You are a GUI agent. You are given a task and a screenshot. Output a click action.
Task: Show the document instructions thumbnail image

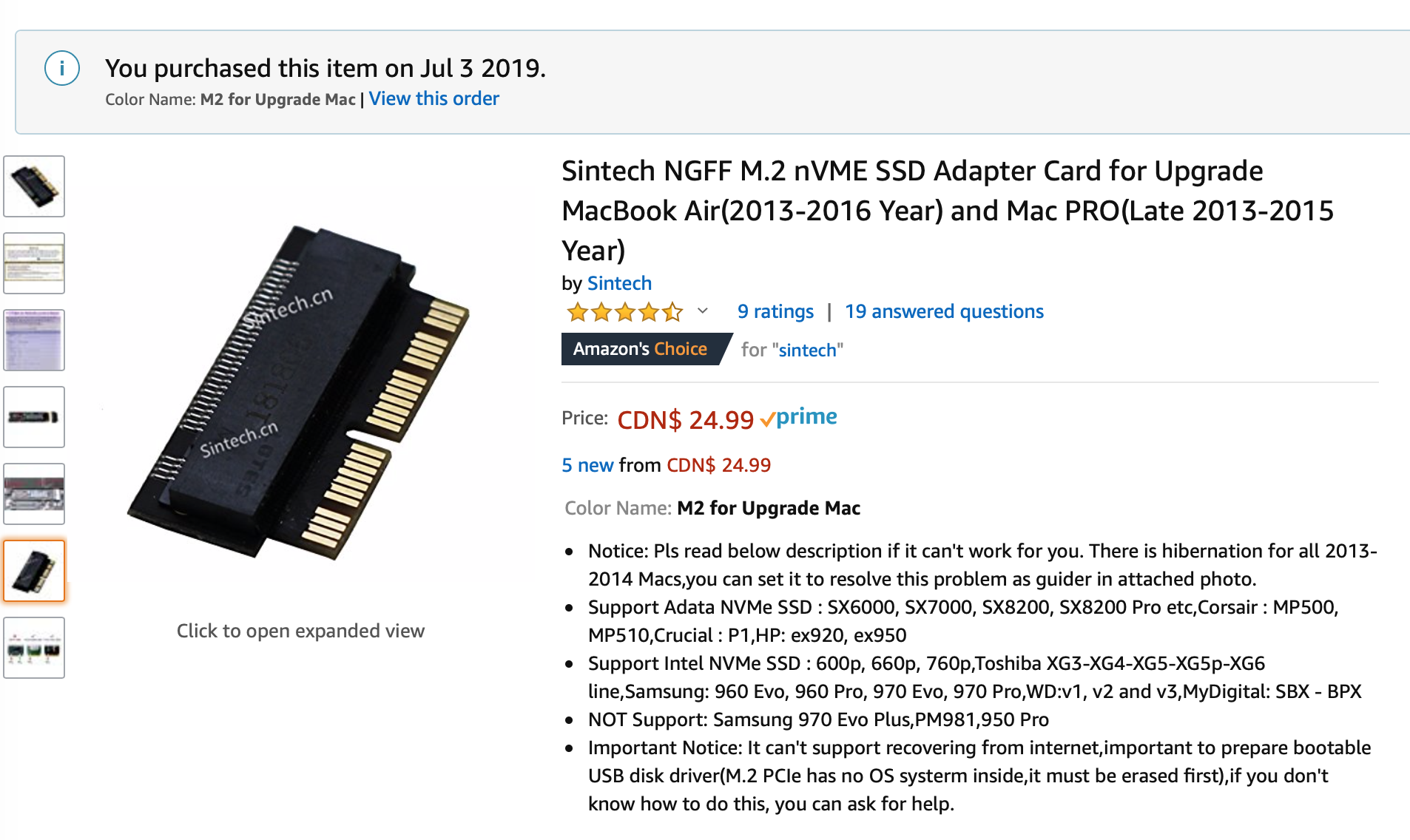pyautogui.click(x=34, y=263)
